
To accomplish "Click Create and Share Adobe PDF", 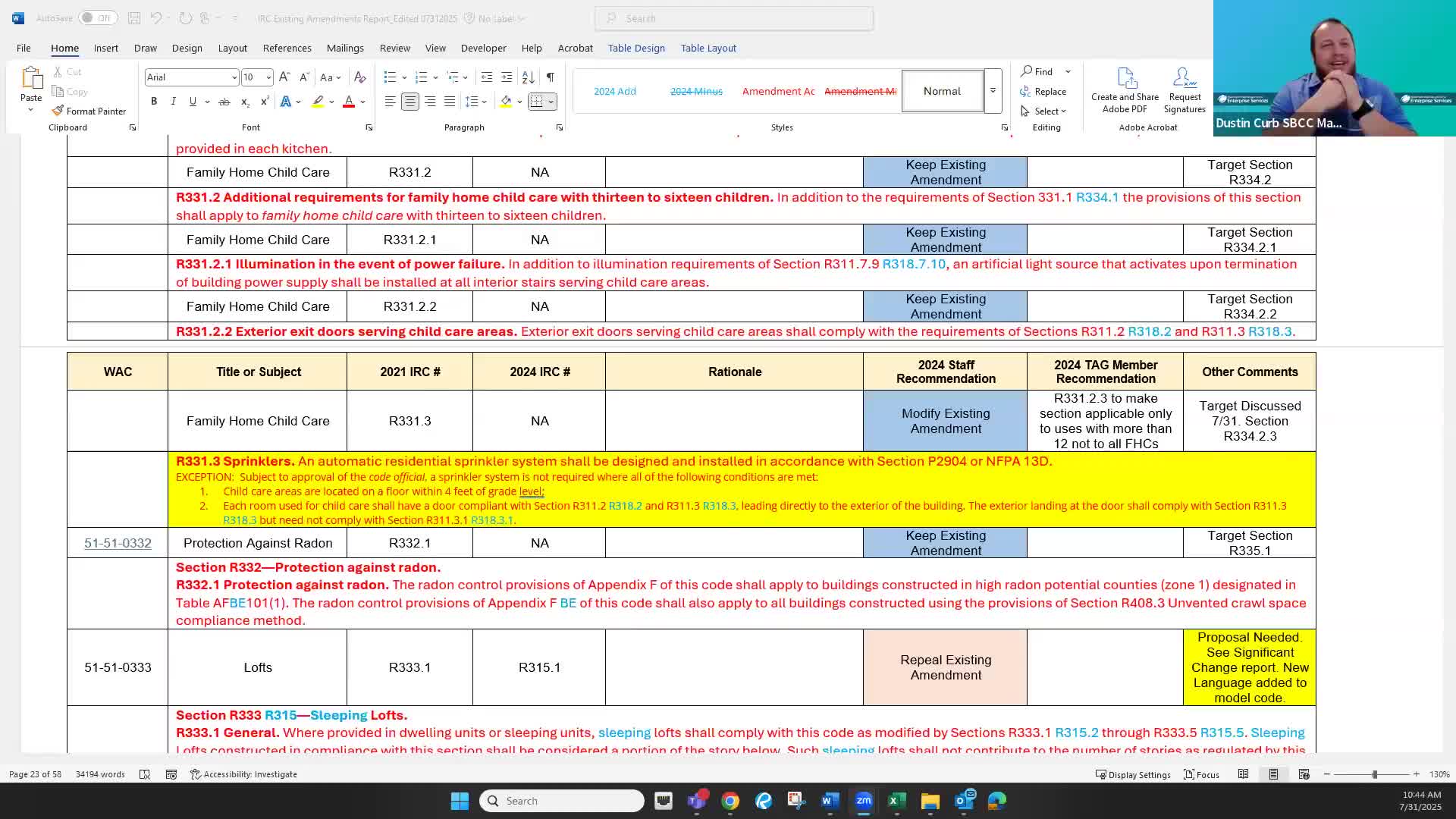I will (x=1125, y=91).
